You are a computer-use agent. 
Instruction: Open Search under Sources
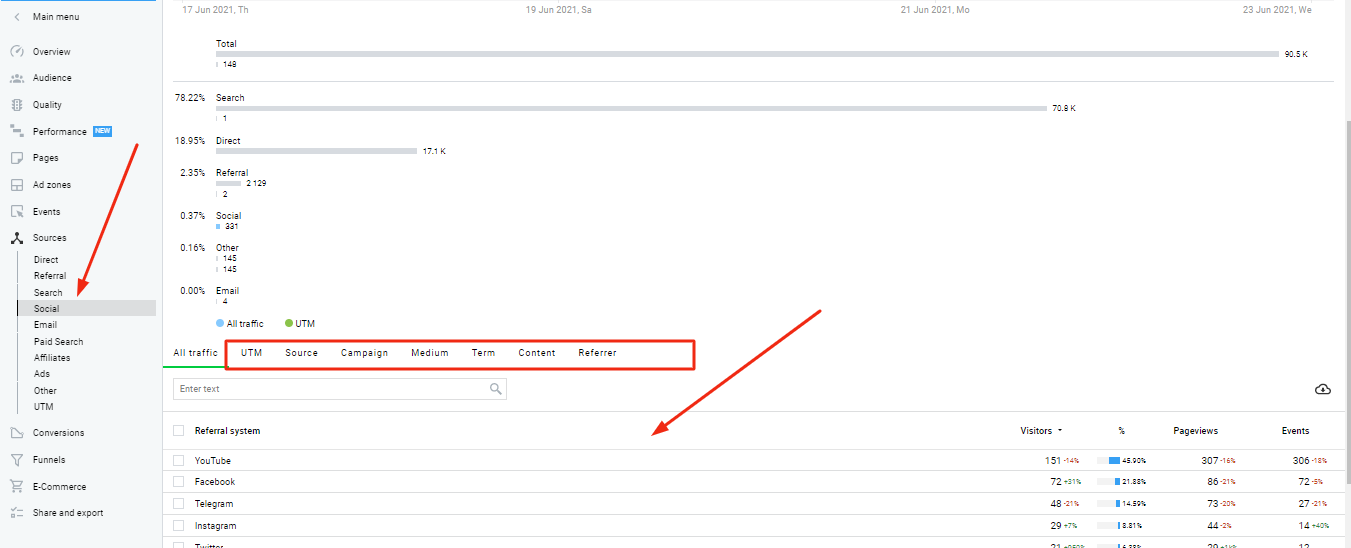(48, 293)
